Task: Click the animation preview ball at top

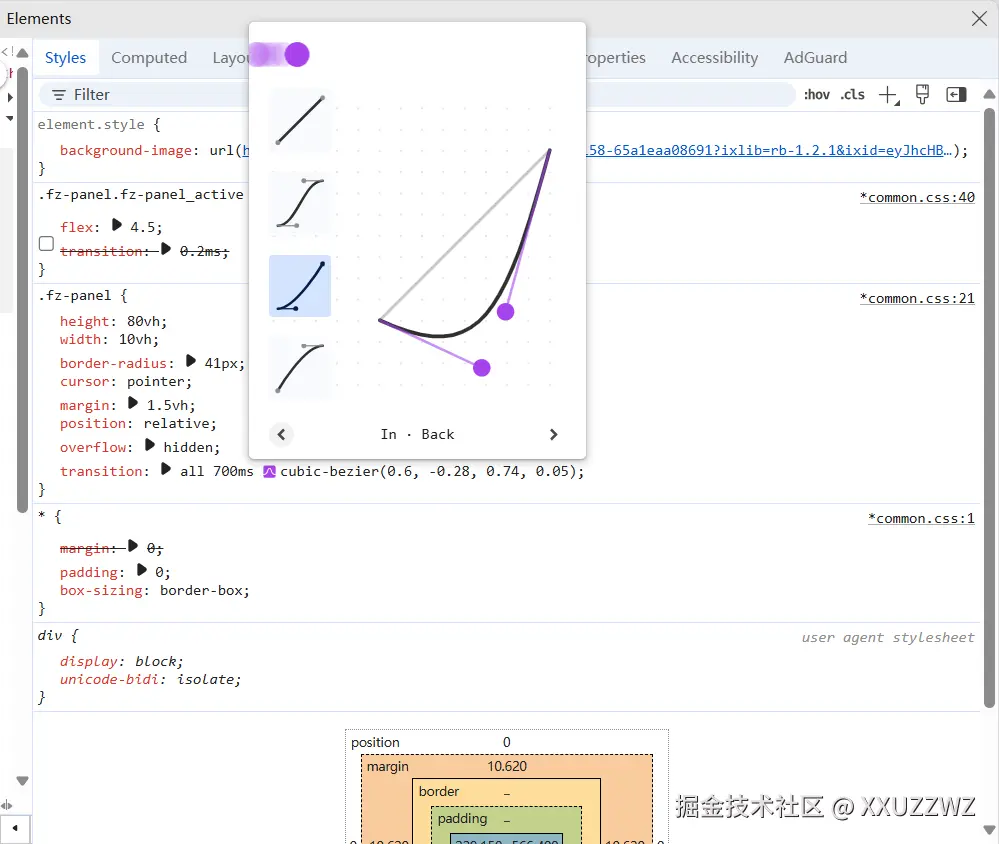Action: (x=297, y=55)
